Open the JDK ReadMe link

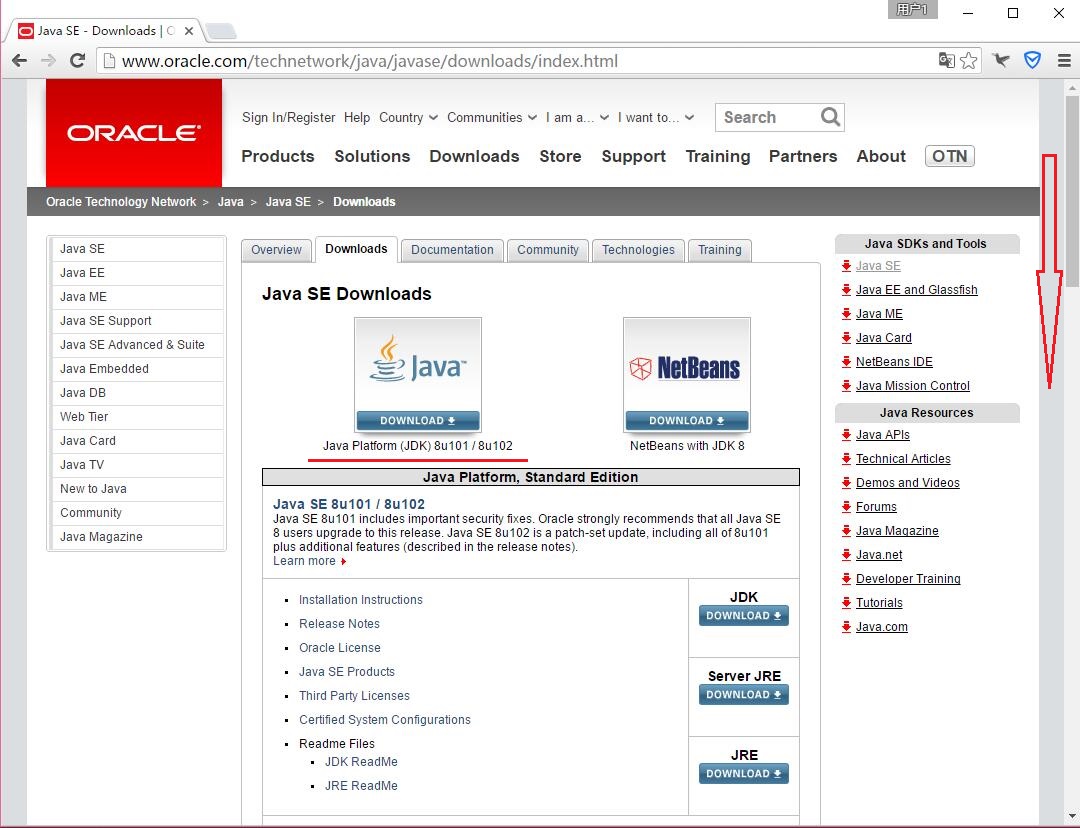tap(361, 762)
